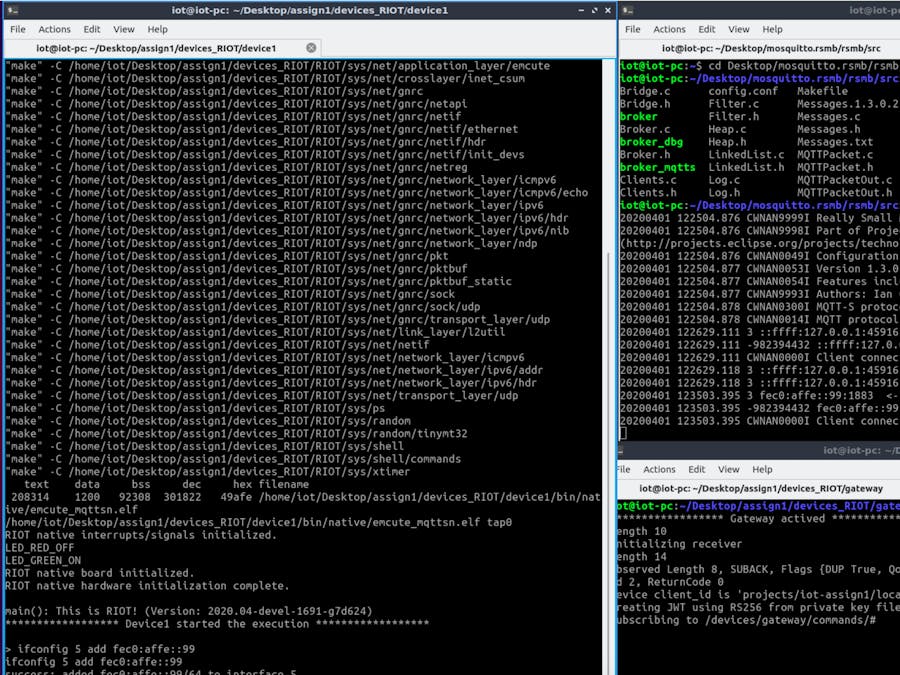Open Help menu in mosquitto terminal
This screenshot has width=900, height=675.
point(772,29)
